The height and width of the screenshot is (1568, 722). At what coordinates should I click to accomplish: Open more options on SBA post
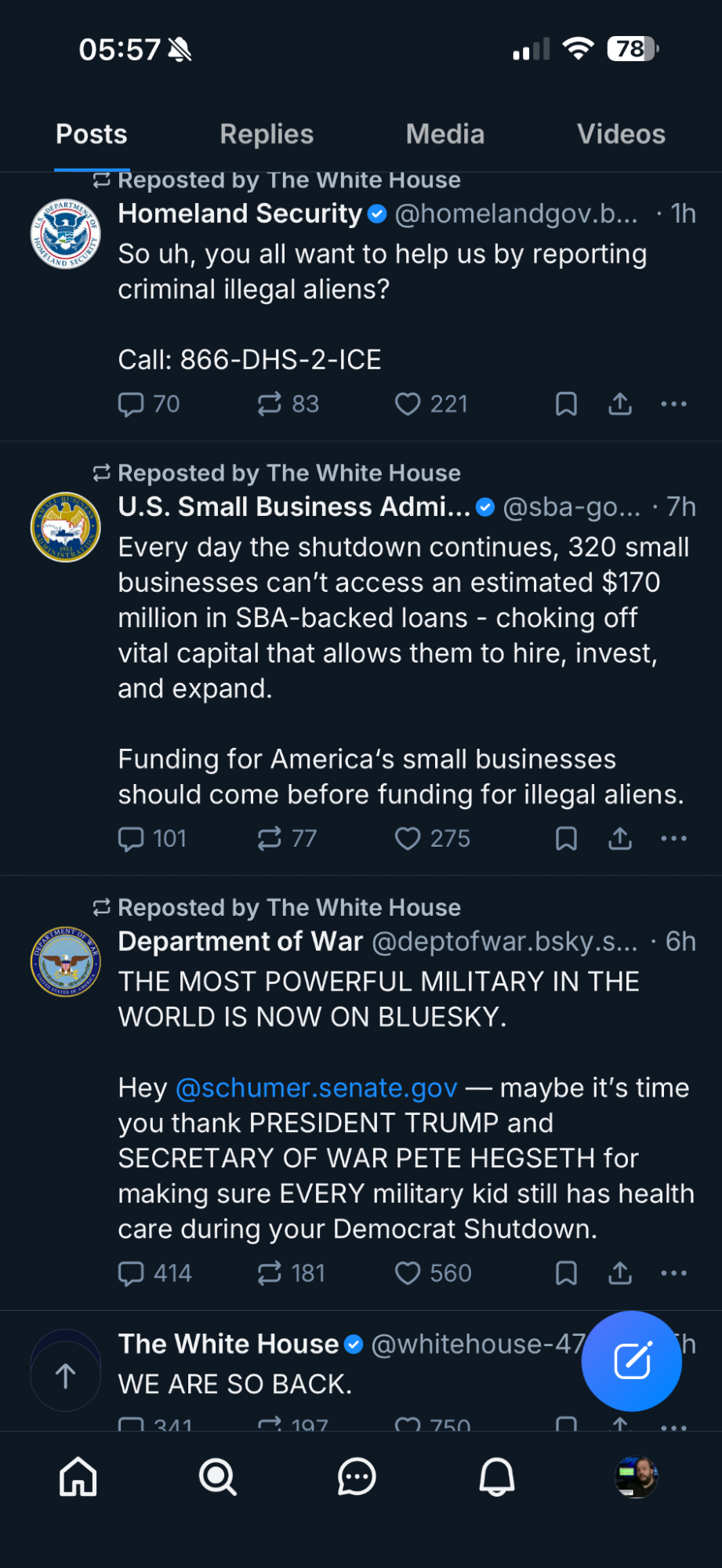point(673,839)
